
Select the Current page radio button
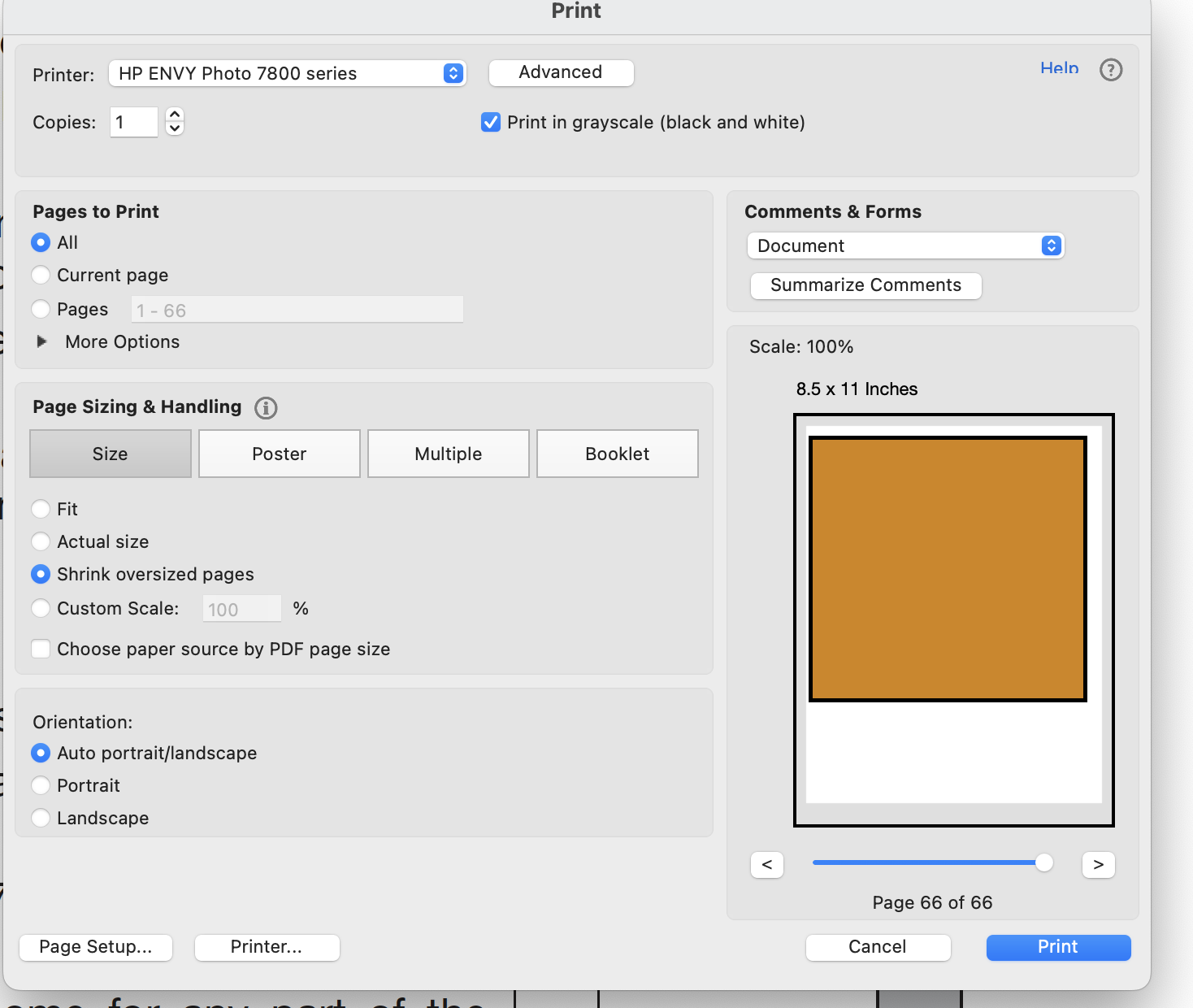tap(41, 275)
